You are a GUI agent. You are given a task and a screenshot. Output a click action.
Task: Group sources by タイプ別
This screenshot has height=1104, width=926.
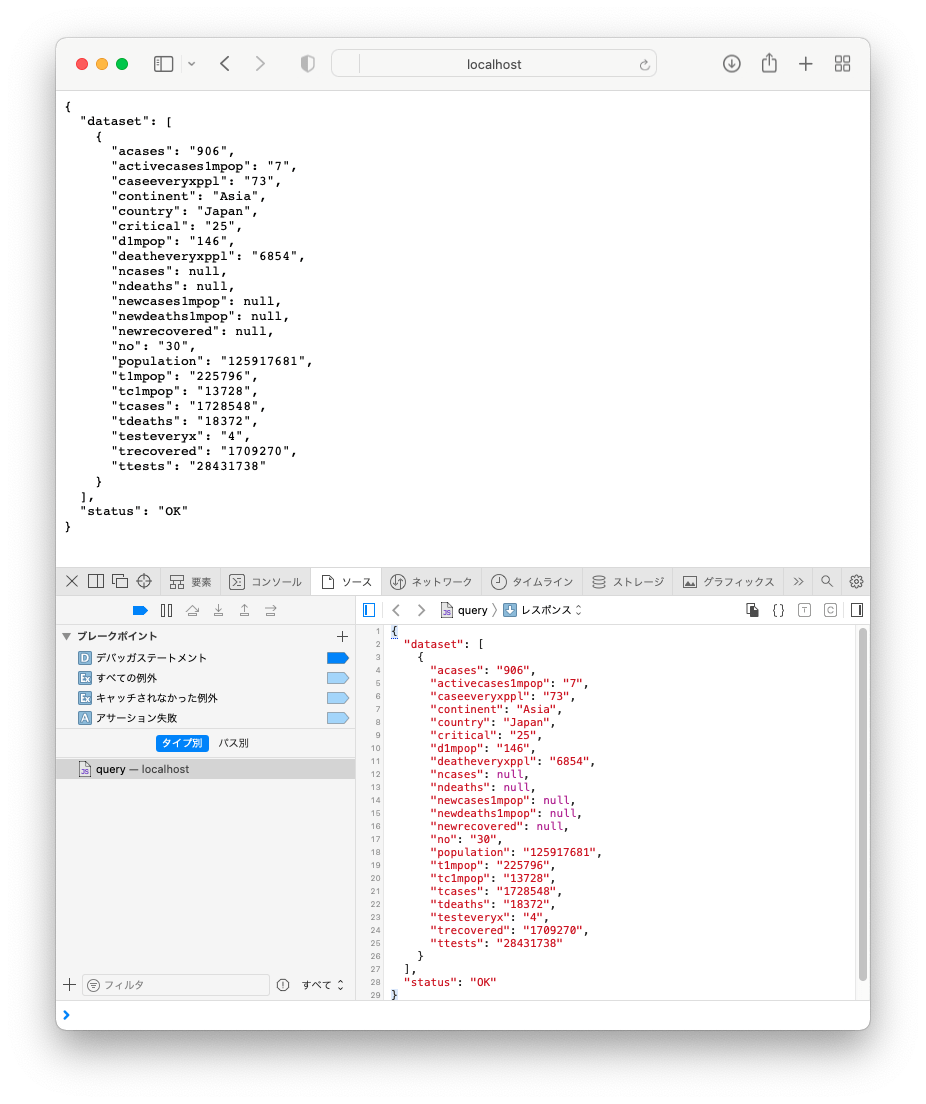182,743
